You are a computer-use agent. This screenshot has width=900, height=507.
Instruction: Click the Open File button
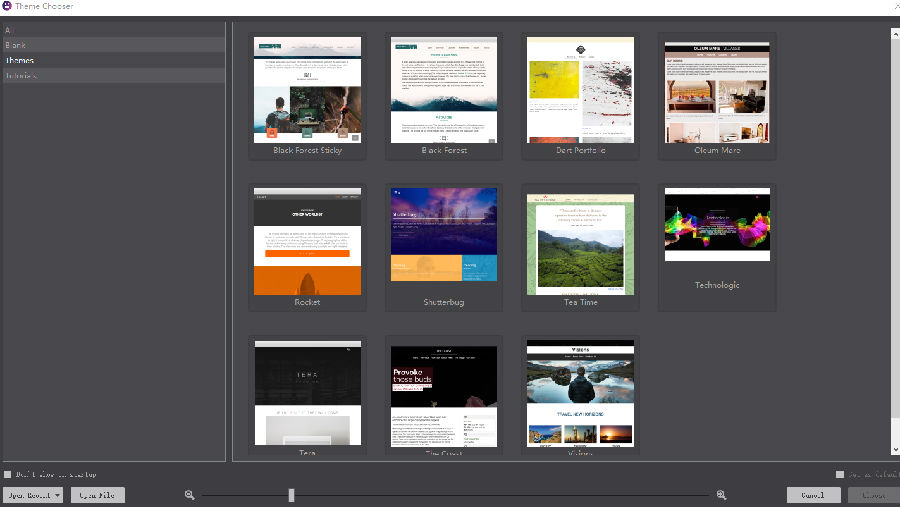pos(97,495)
